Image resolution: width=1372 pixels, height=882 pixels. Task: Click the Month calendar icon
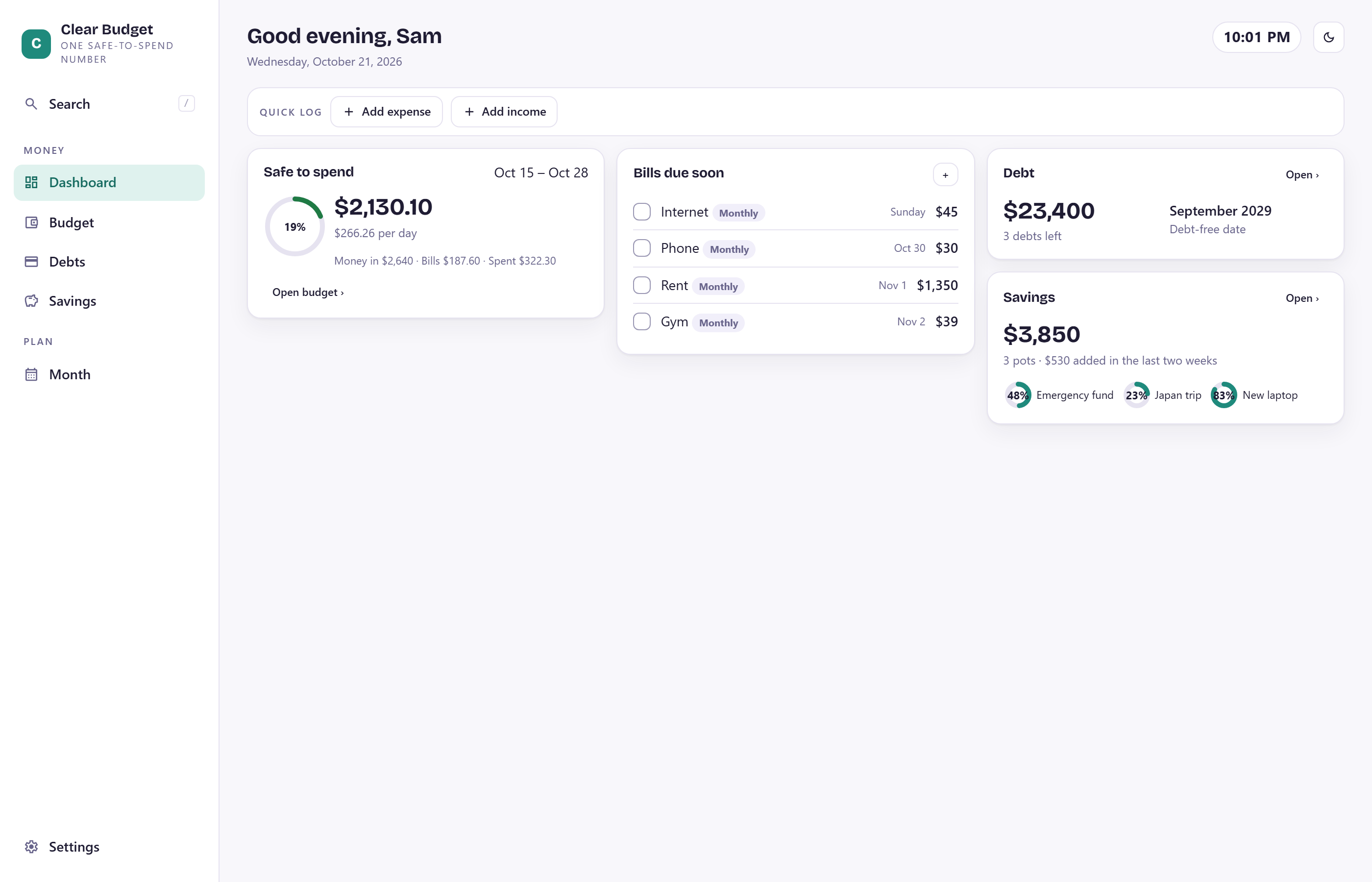click(31, 374)
